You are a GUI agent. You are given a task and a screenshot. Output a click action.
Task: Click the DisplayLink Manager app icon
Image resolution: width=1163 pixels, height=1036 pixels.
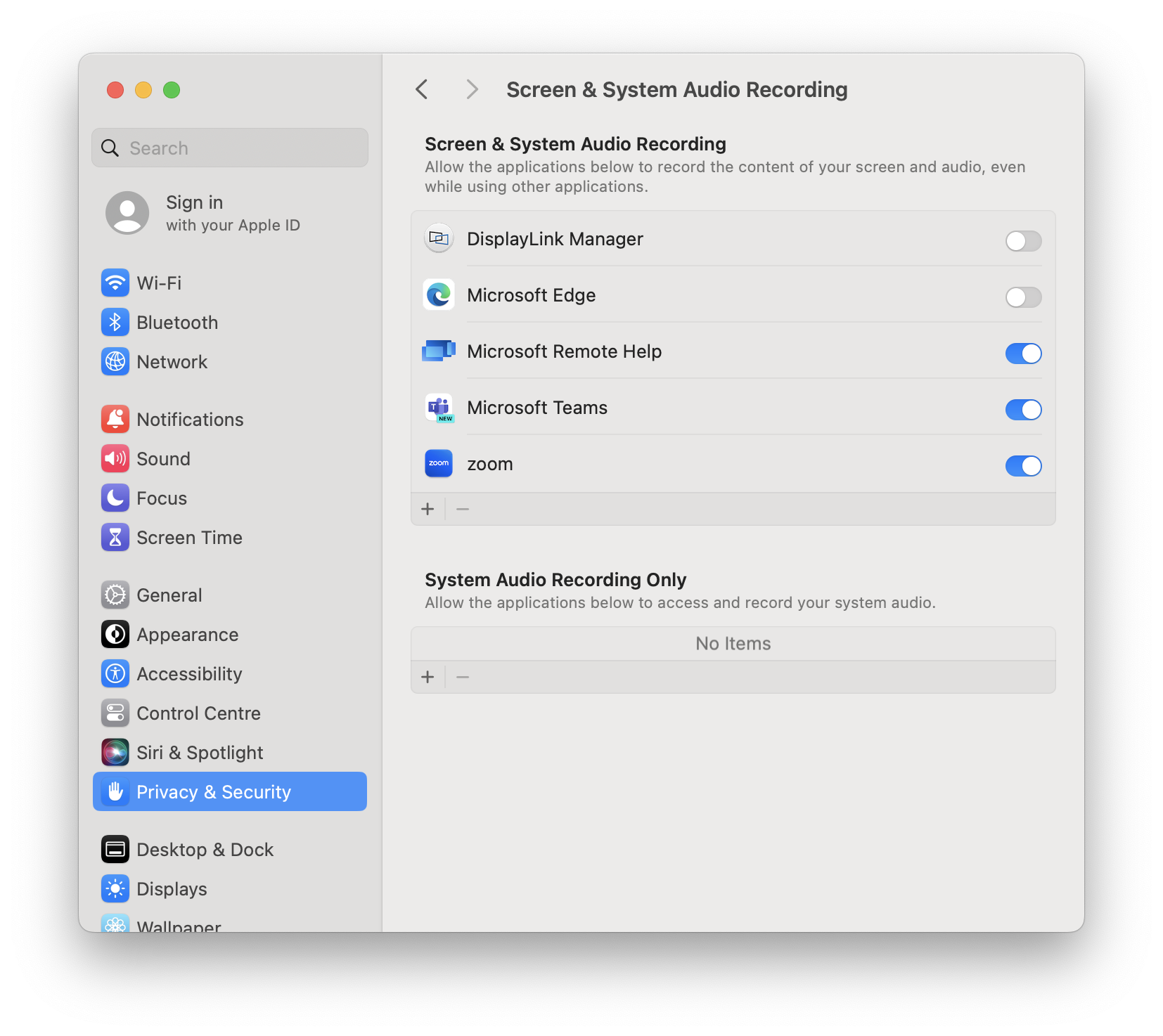(439, 239)
